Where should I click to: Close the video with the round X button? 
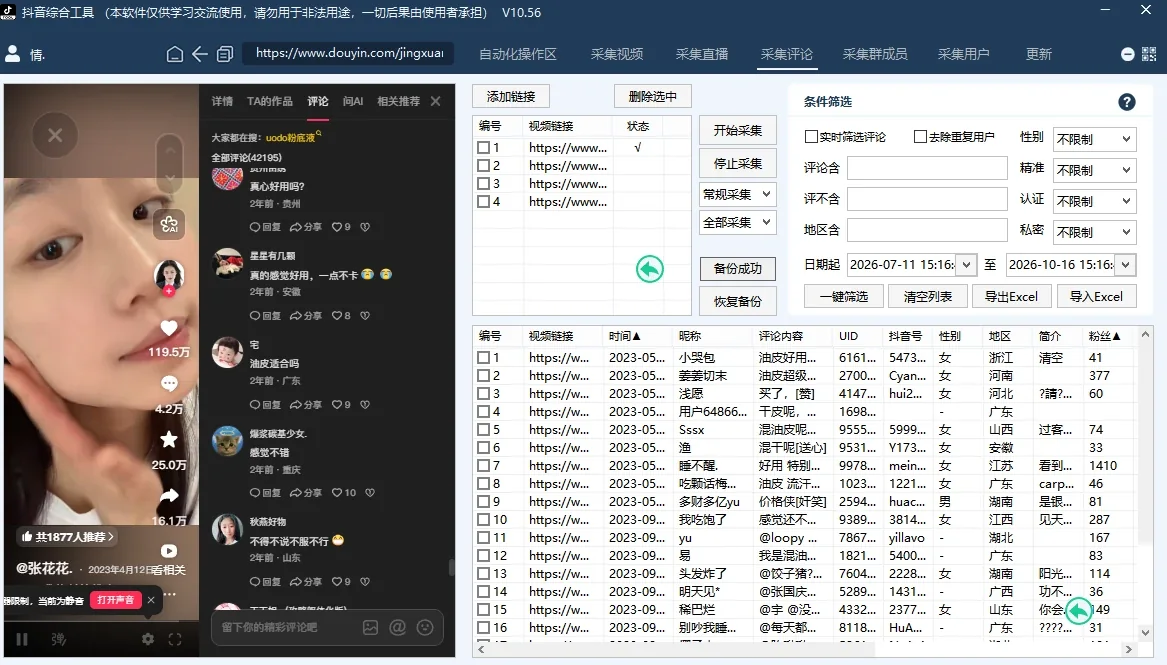55,135
